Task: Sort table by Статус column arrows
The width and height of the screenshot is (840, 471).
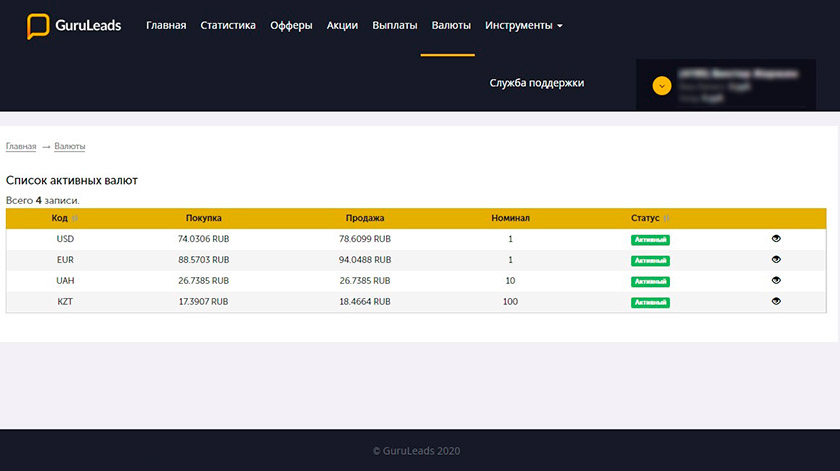Action: [x=666, y=218]
